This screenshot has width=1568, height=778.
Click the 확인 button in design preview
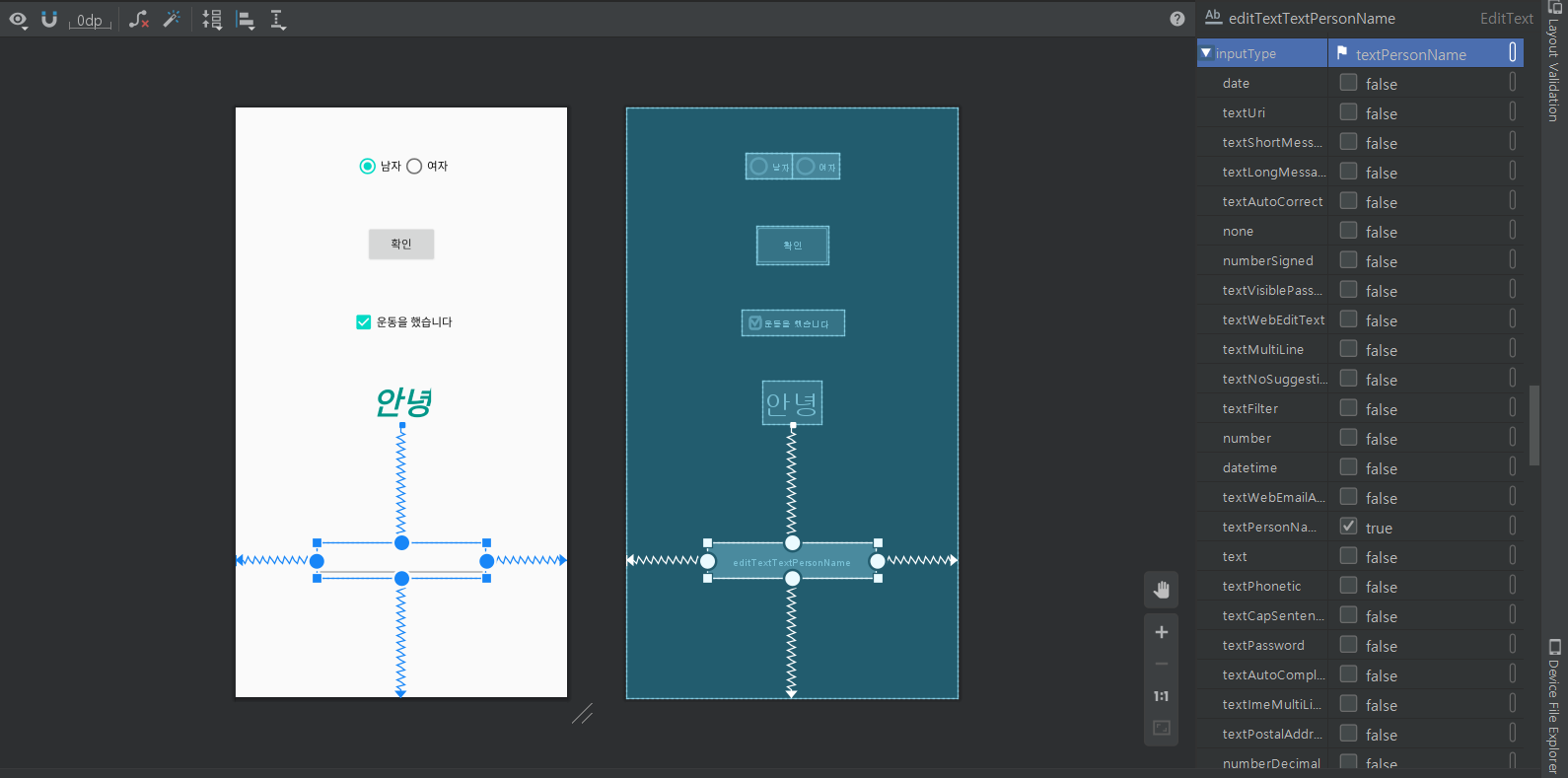[x=401, y=244]
